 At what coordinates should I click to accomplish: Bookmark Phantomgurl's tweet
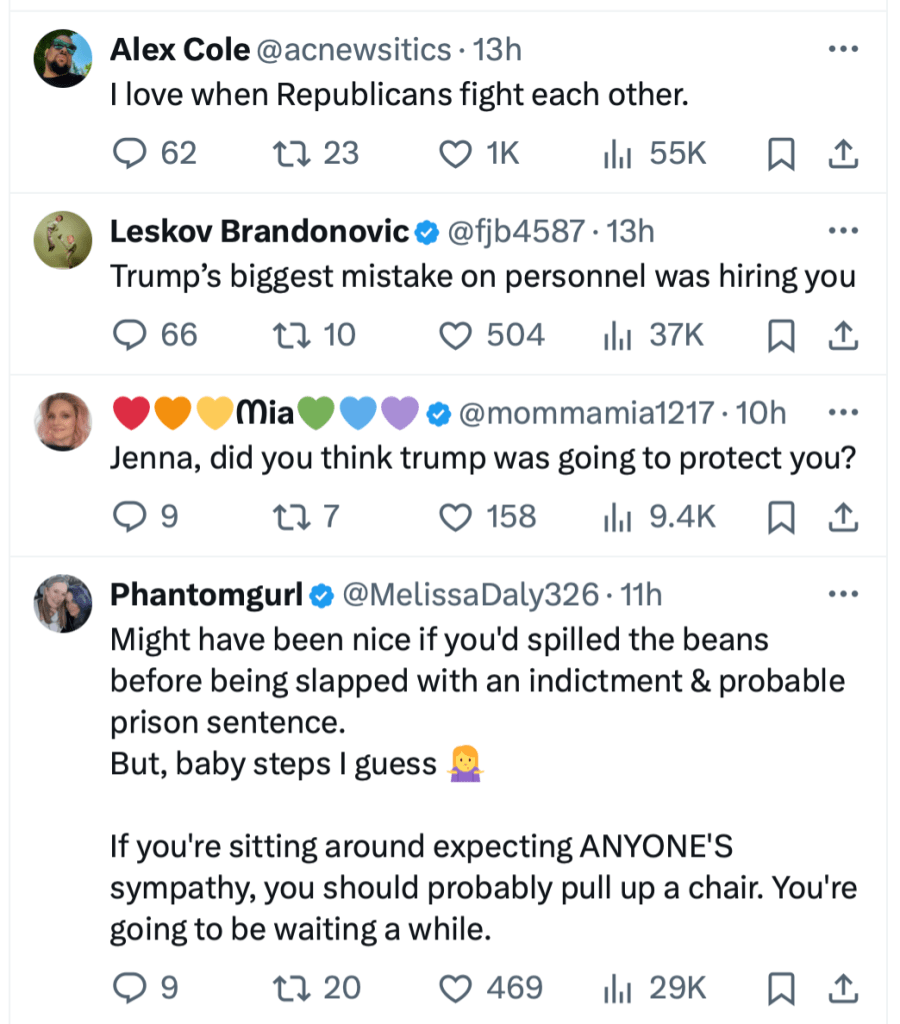coord(780,988)
